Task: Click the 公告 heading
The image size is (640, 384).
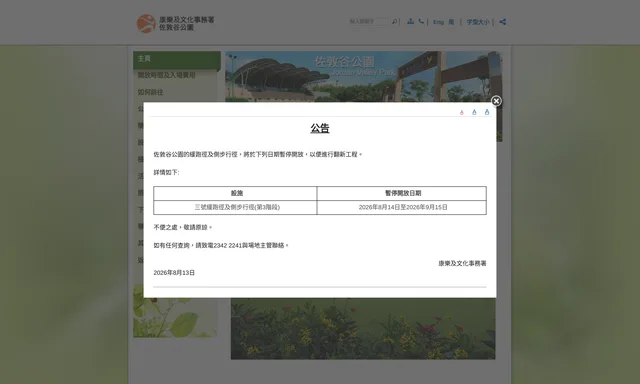Action: pos(320,128)
